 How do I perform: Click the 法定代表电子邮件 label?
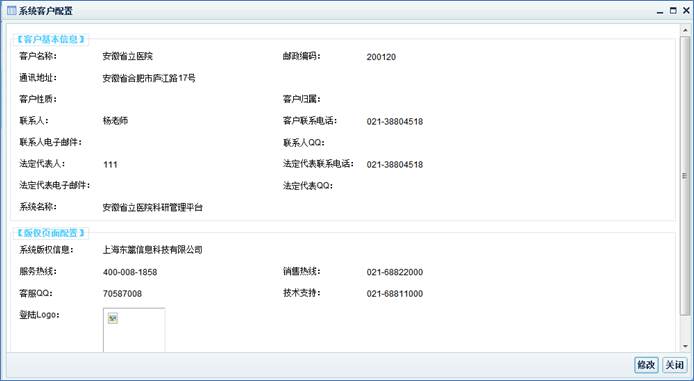pyautogui.click(x=55, y=185)
